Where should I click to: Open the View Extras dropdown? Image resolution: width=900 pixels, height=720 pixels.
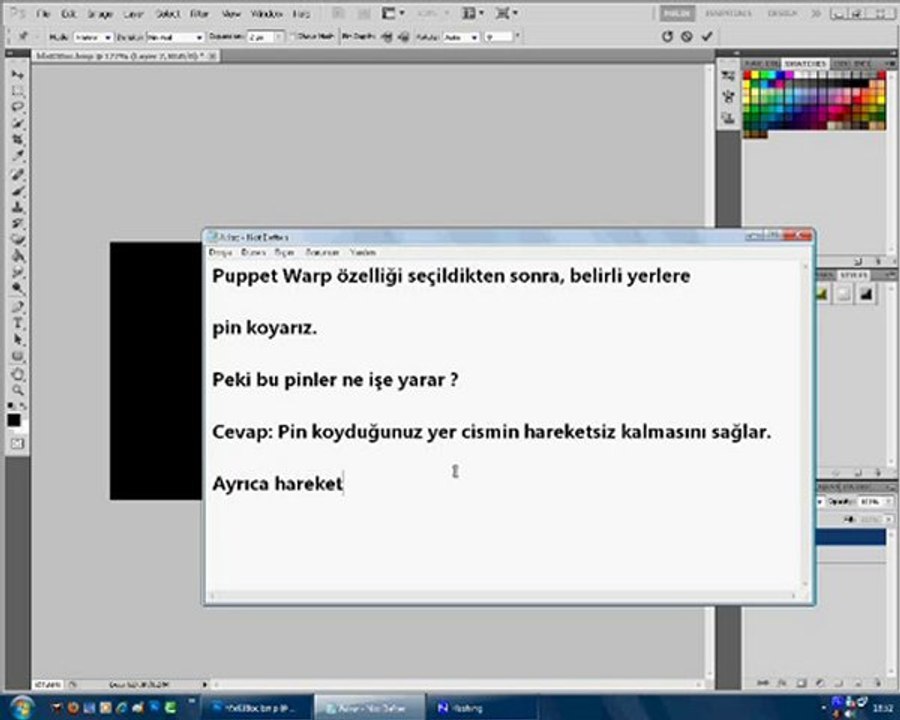(x=393, y=13)
